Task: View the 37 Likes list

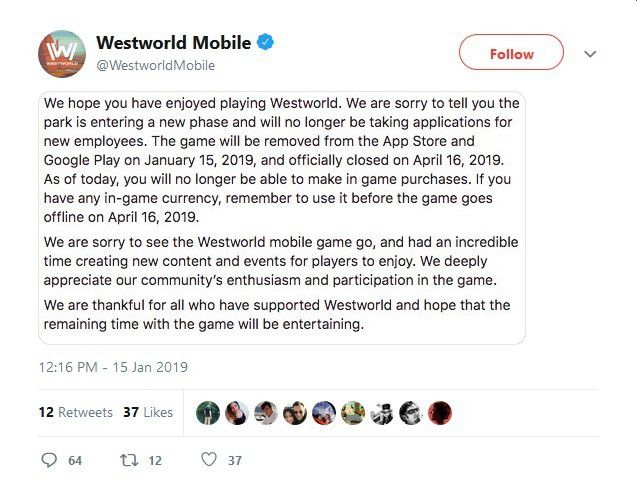Action: click(148, 412)
